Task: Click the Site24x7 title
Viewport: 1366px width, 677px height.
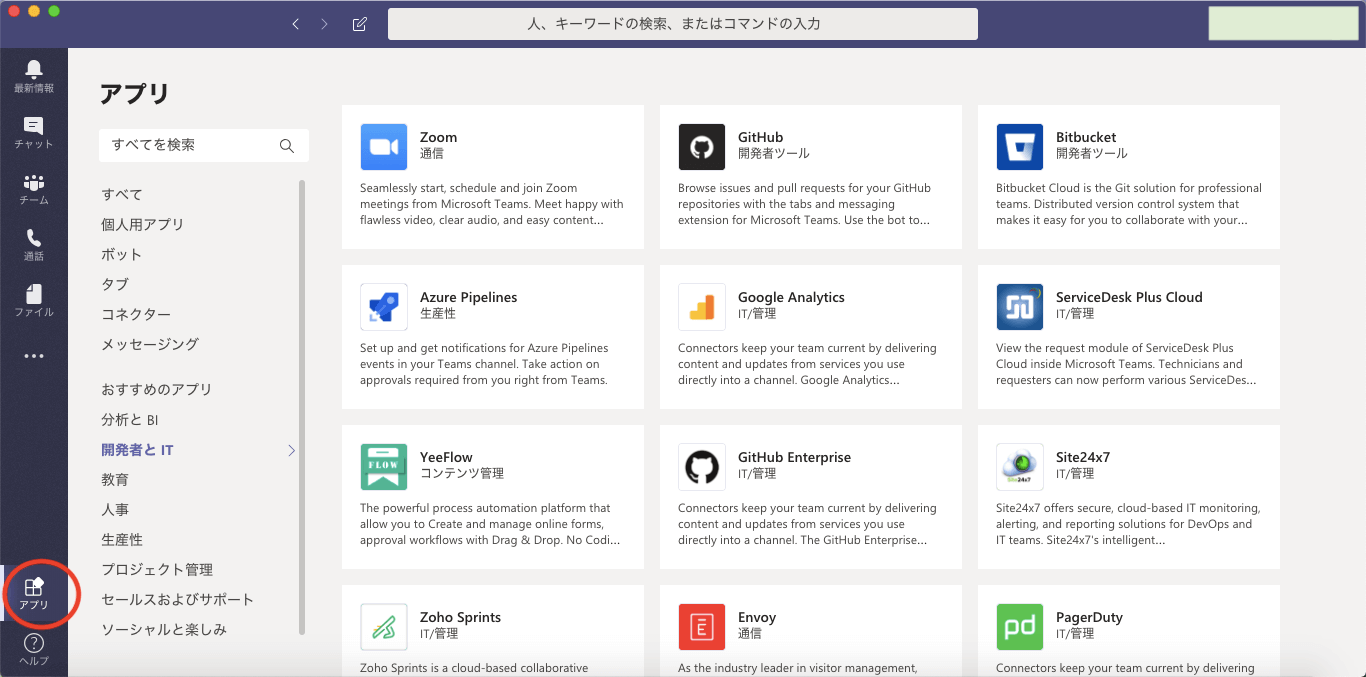Action: point(1083,458)
